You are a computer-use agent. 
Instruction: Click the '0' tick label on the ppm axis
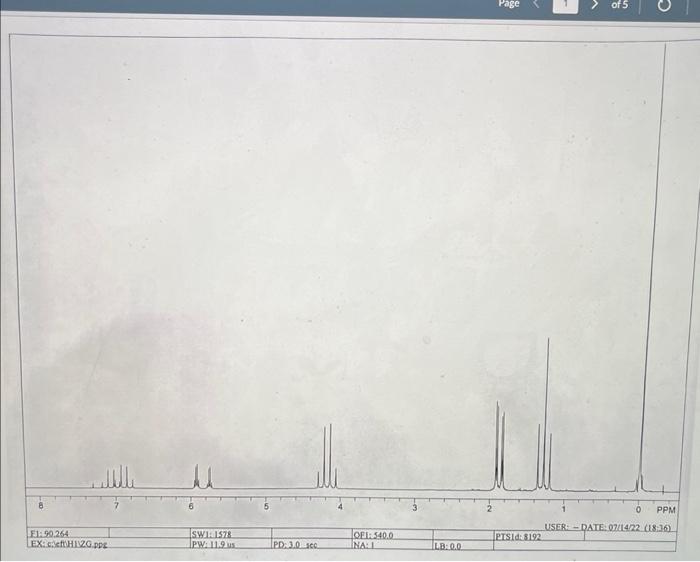638,509
